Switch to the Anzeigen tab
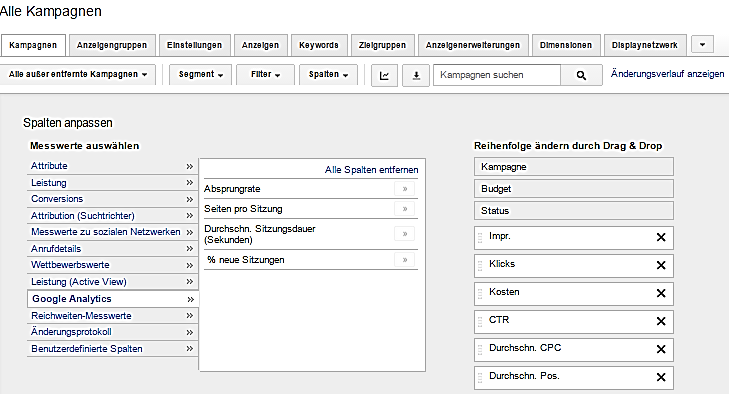Image resolution: width=729 pixels, height=394 pixels. pyautogui.click(x=260, y=45)
